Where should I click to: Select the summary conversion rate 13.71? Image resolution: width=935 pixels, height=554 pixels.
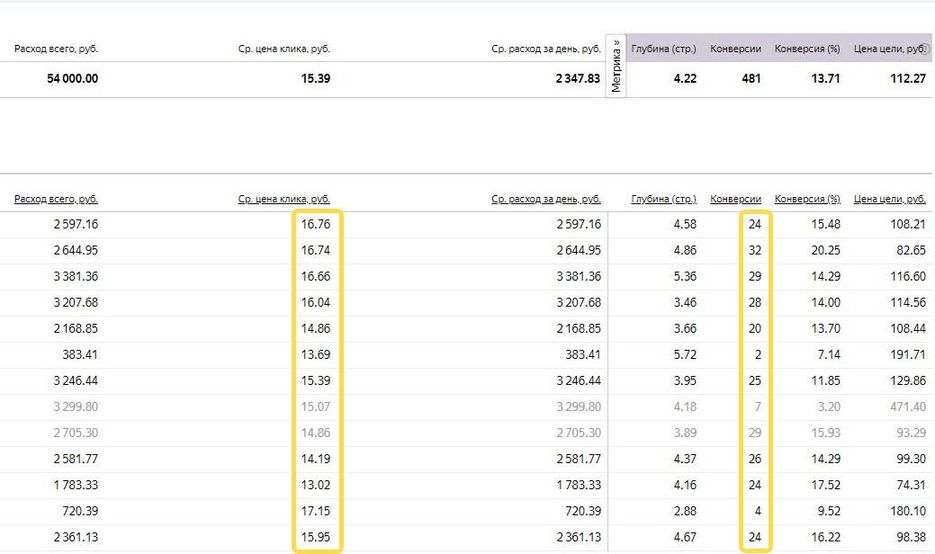point(825,78)
